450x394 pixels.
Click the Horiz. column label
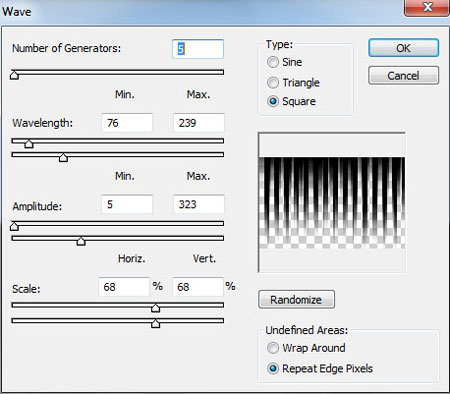pyautogui.click(x=132, y=259)
